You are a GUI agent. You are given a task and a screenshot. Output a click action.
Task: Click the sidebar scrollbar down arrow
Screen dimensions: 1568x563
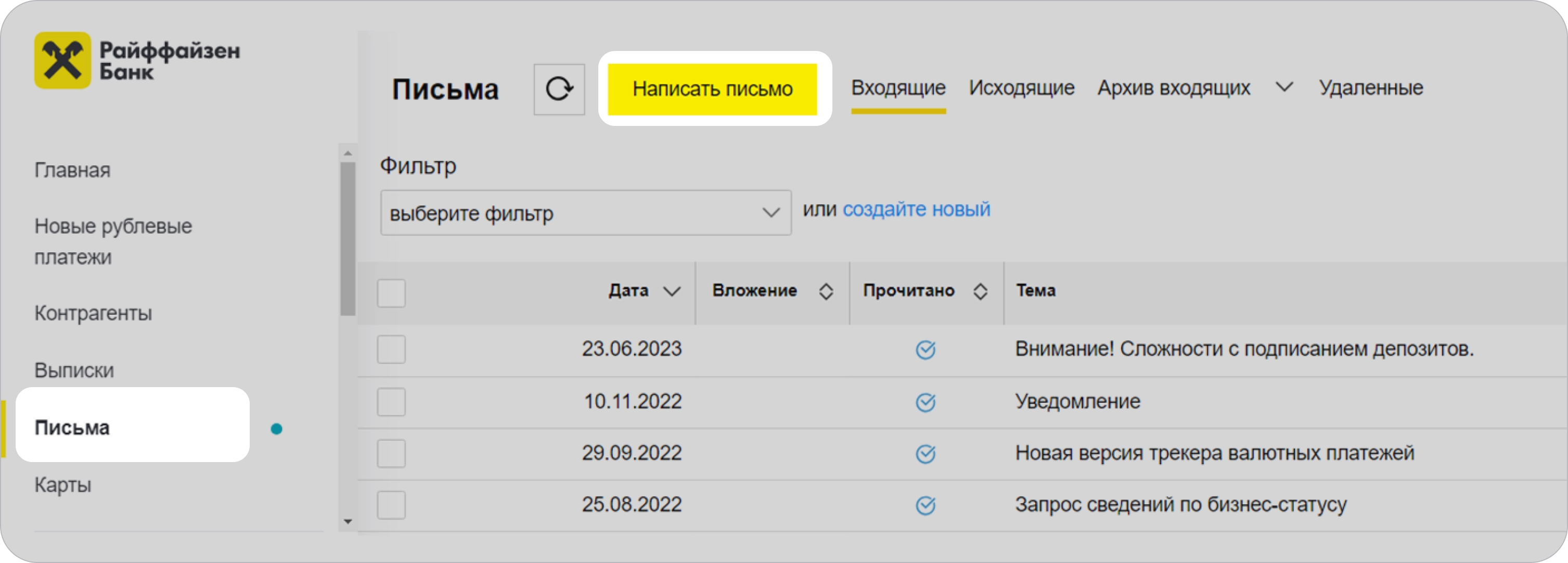pyautogui.click(x=348, y=521)
